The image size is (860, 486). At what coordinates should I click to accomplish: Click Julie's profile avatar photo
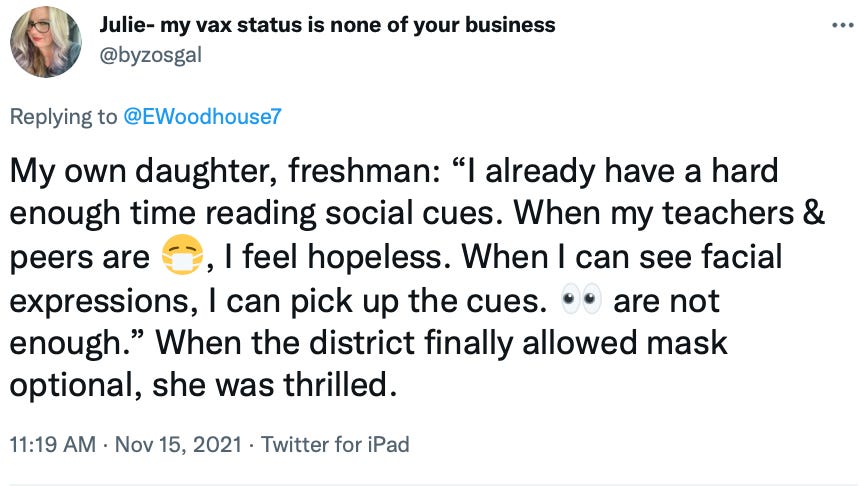click(46, 42)
